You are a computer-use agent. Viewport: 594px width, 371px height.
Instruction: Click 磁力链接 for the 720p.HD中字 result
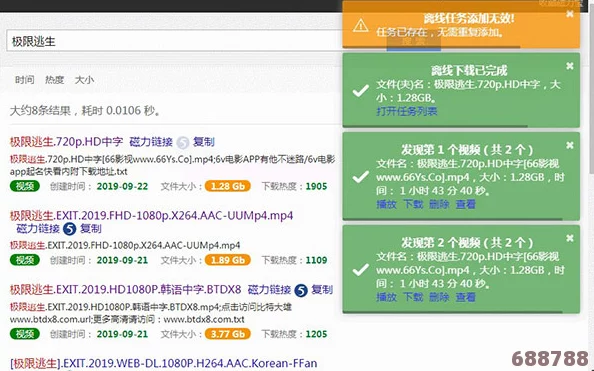click(x=151, y=142)
